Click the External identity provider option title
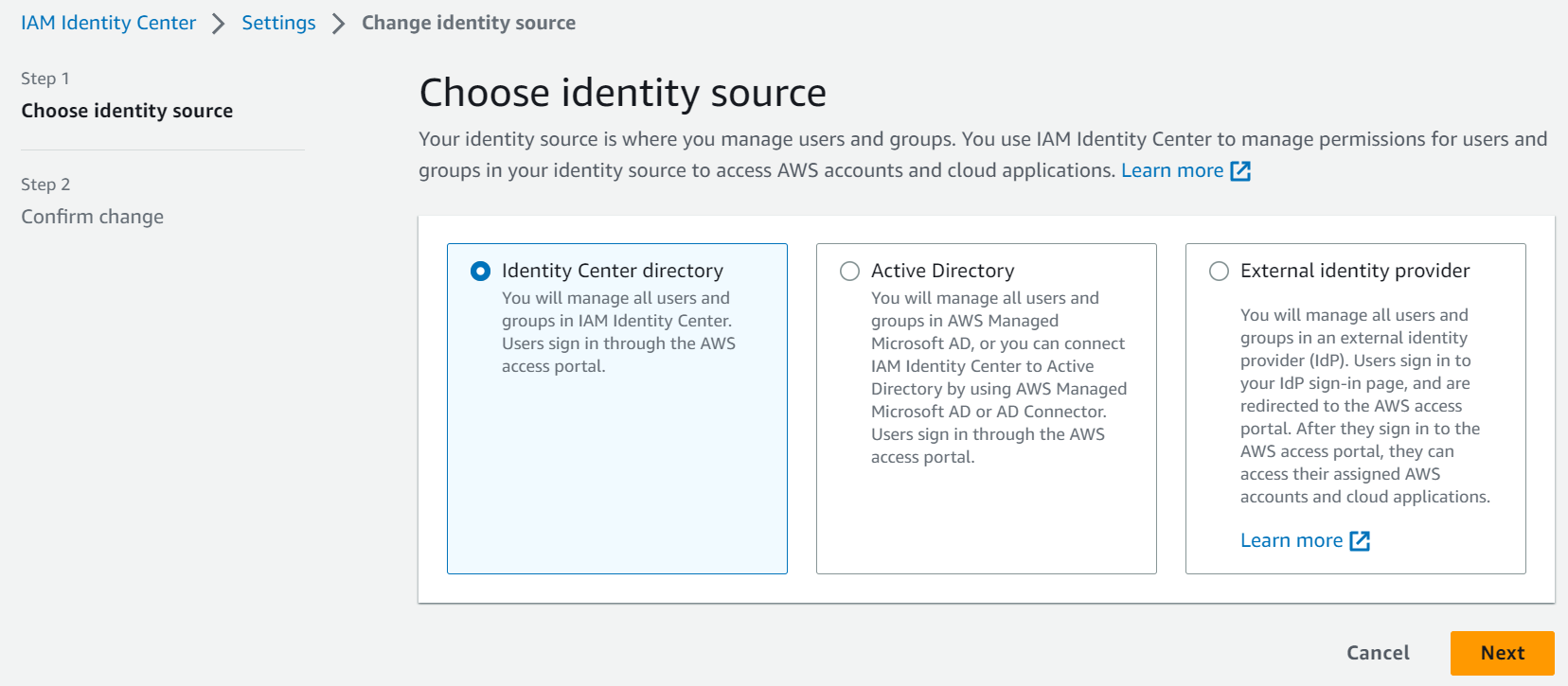1568x686 pixels. [x=1355, y=271]
